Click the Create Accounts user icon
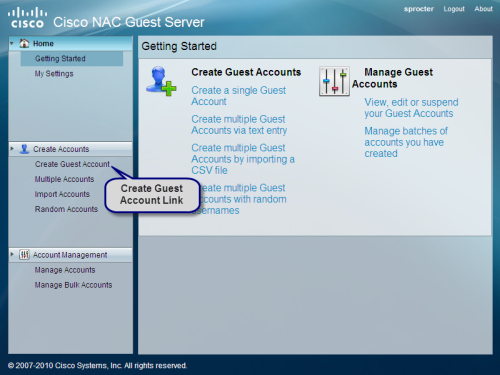The height and width of the screenshot is (375, 500). click(24, 149)
